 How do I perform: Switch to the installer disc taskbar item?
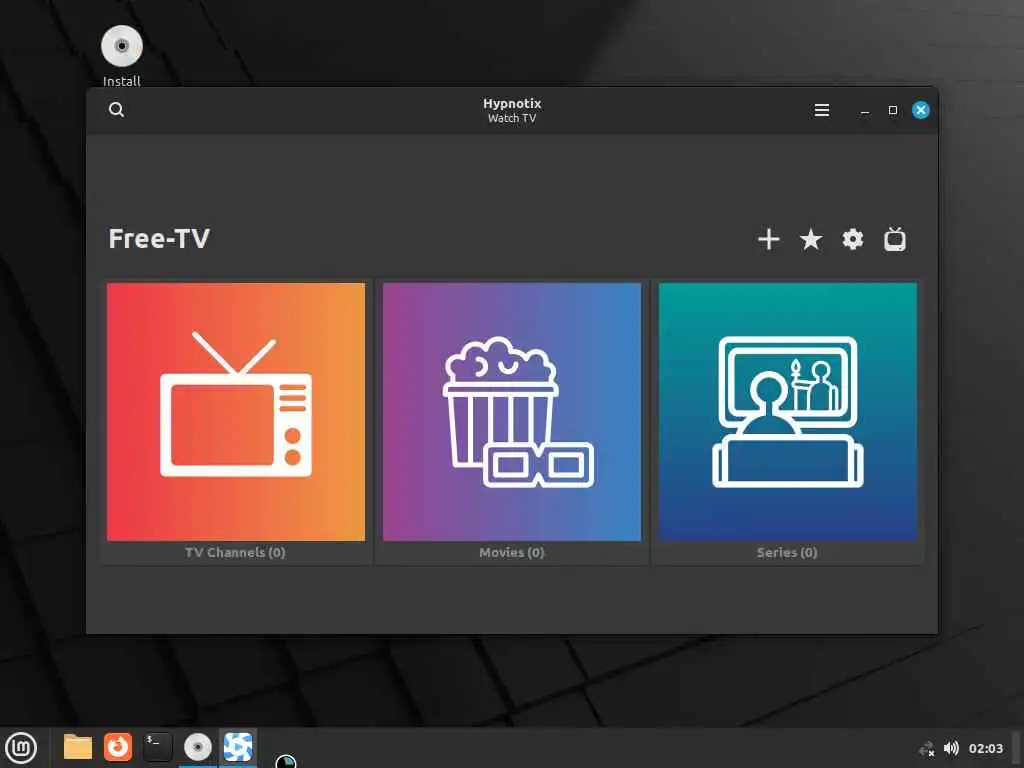click(x=197, y=748)
